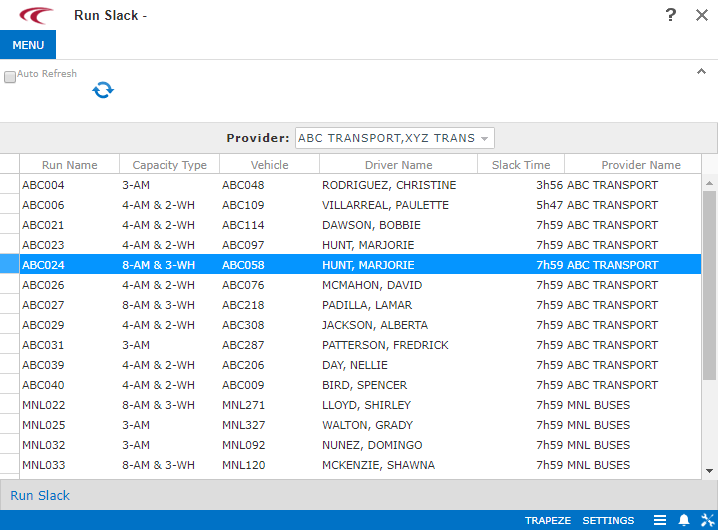The image size is (718, 530).
Task: Click driver JACKSON, ALBERTA
Action: tap(375, 325)
